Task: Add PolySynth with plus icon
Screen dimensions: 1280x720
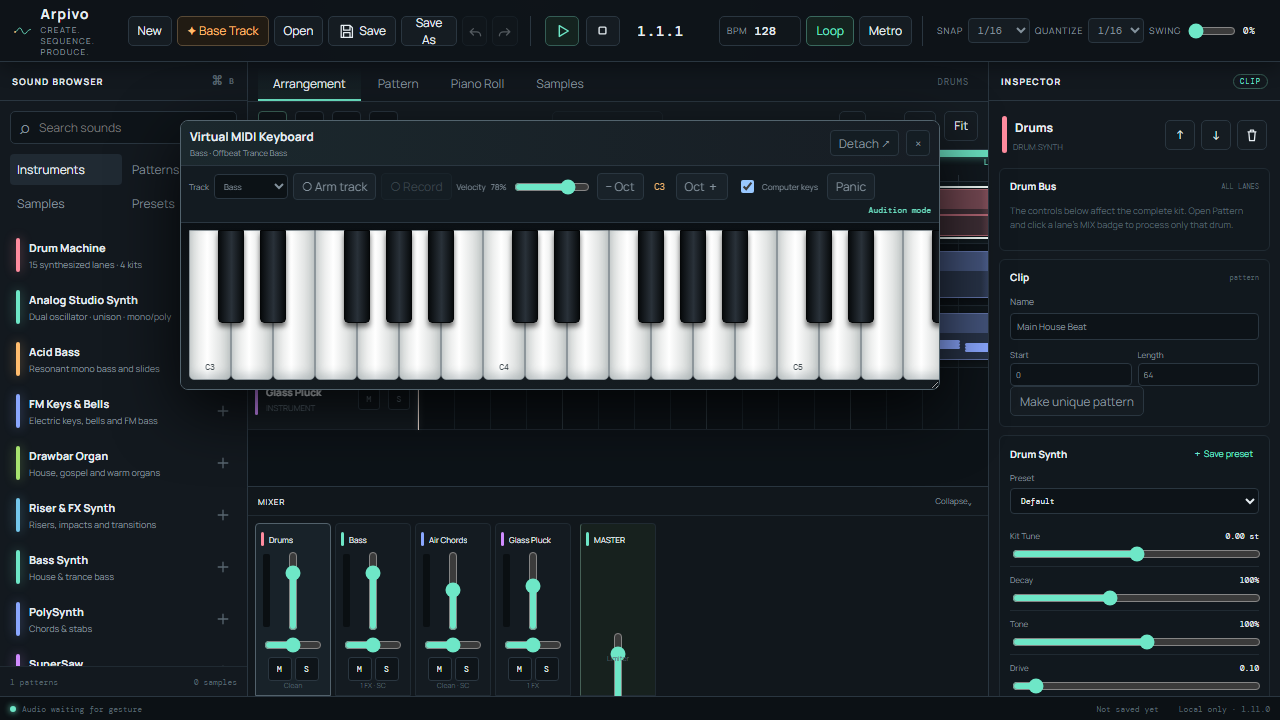Action: 223,619
